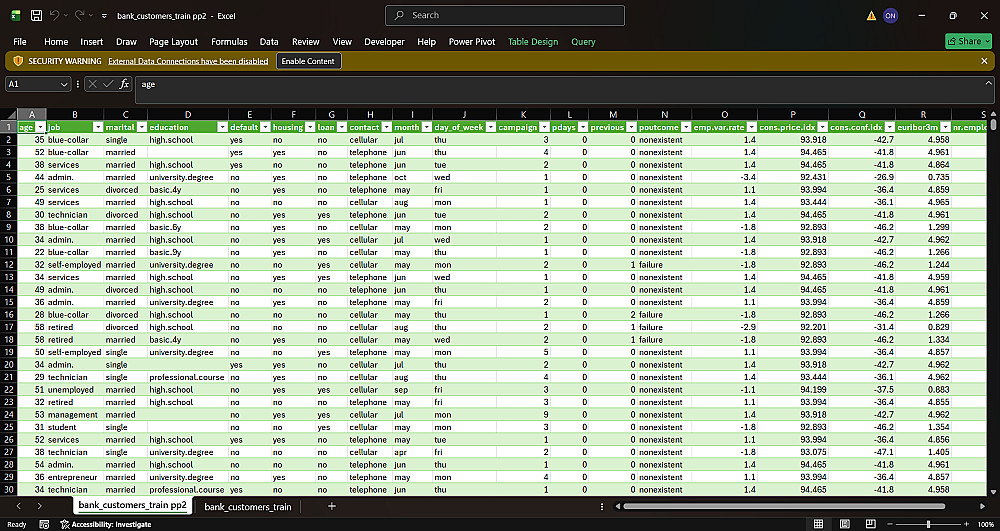
Task: Click the Enable Content button
Action: pos(309,61)
